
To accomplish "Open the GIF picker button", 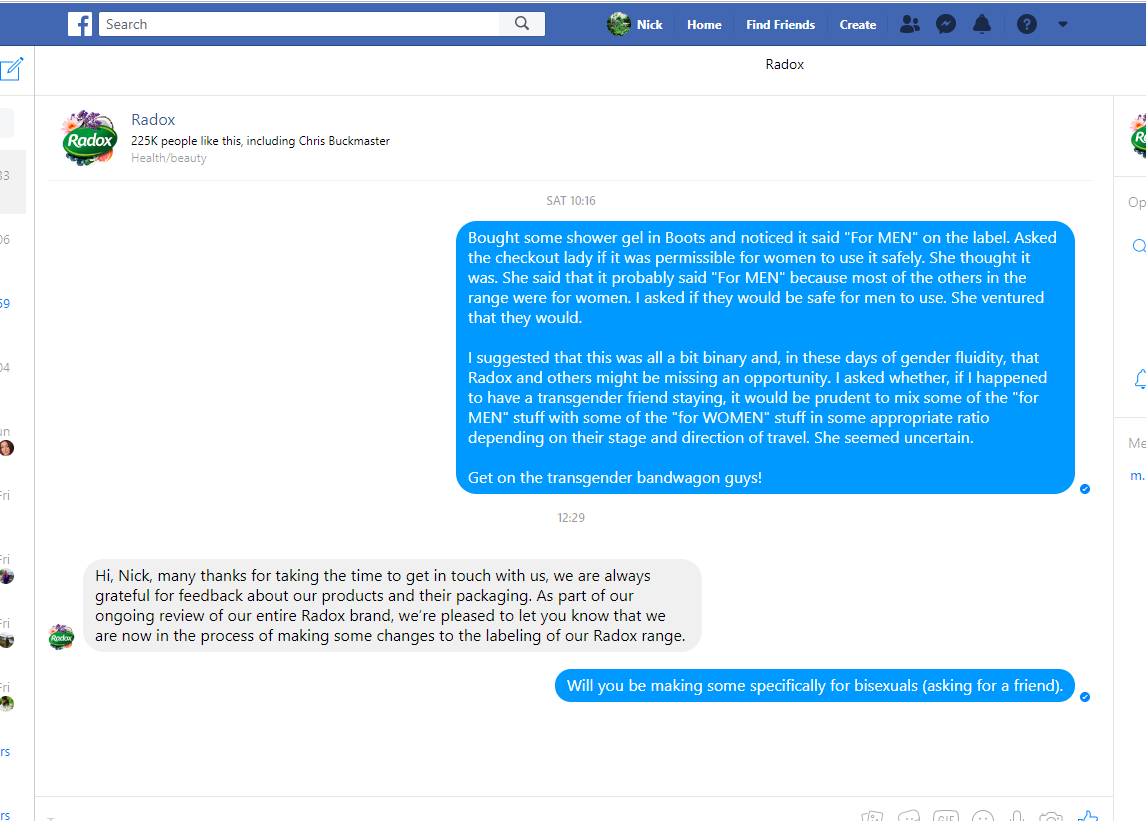I will click(x=946, y=816).
